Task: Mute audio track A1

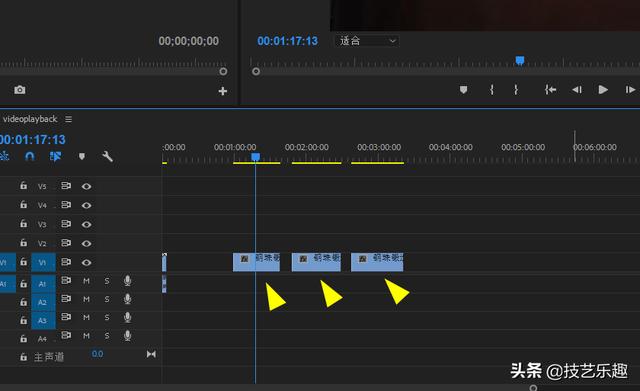Action: tap(86, 281)
